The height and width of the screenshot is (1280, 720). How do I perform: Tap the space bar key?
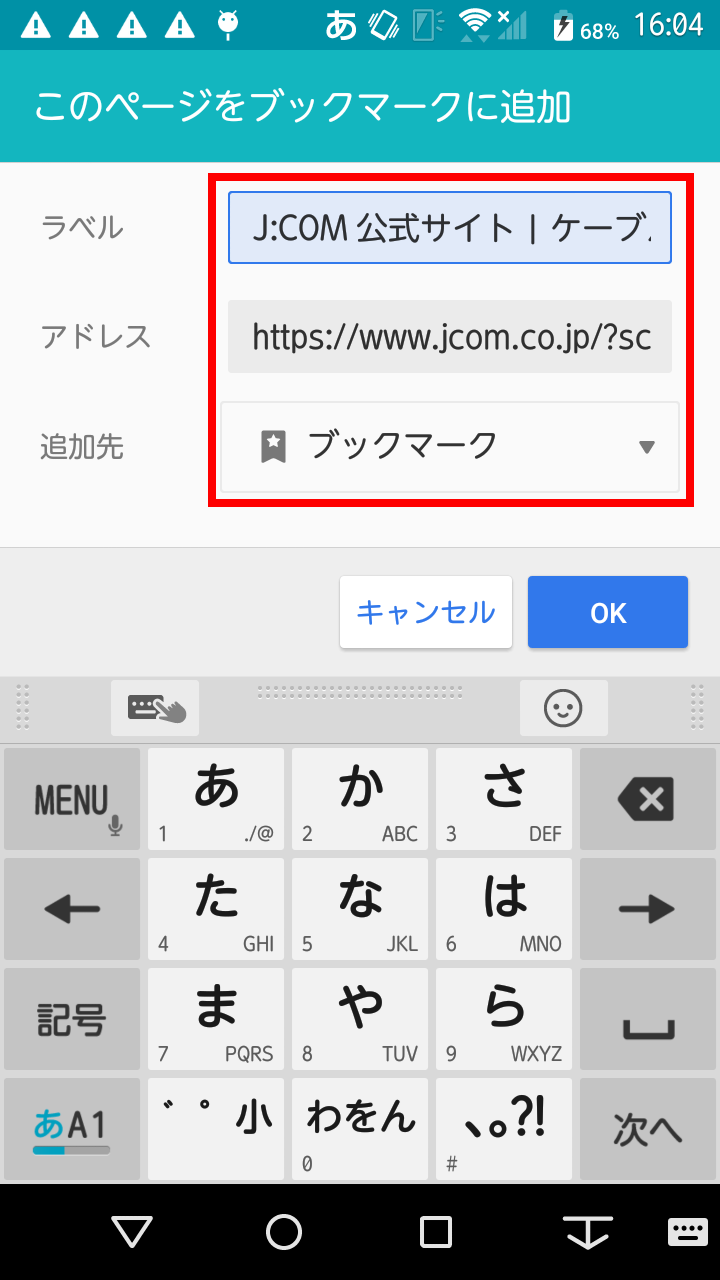point(646,1019)
